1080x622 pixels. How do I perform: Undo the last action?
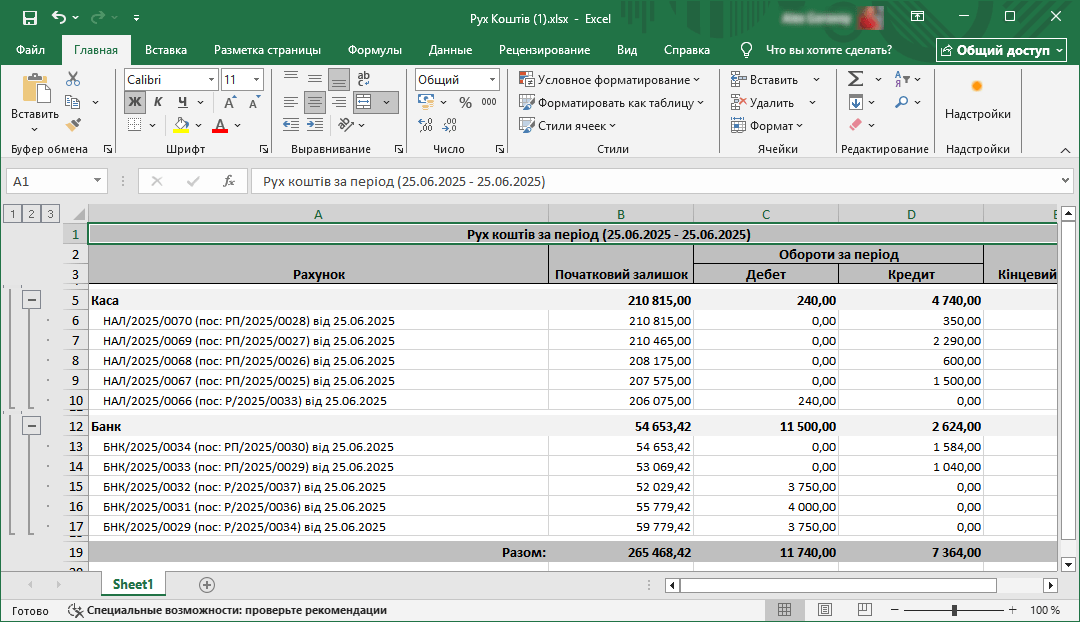point(59,18)
